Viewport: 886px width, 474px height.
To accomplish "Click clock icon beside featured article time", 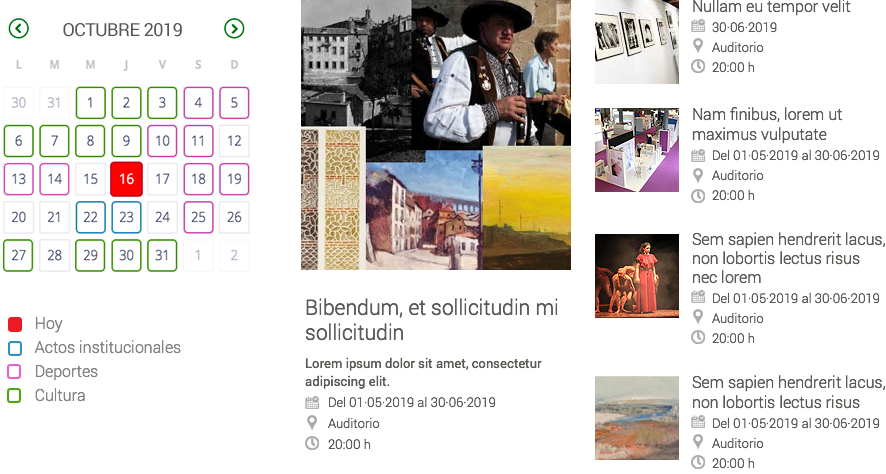I will coord(312,444).
